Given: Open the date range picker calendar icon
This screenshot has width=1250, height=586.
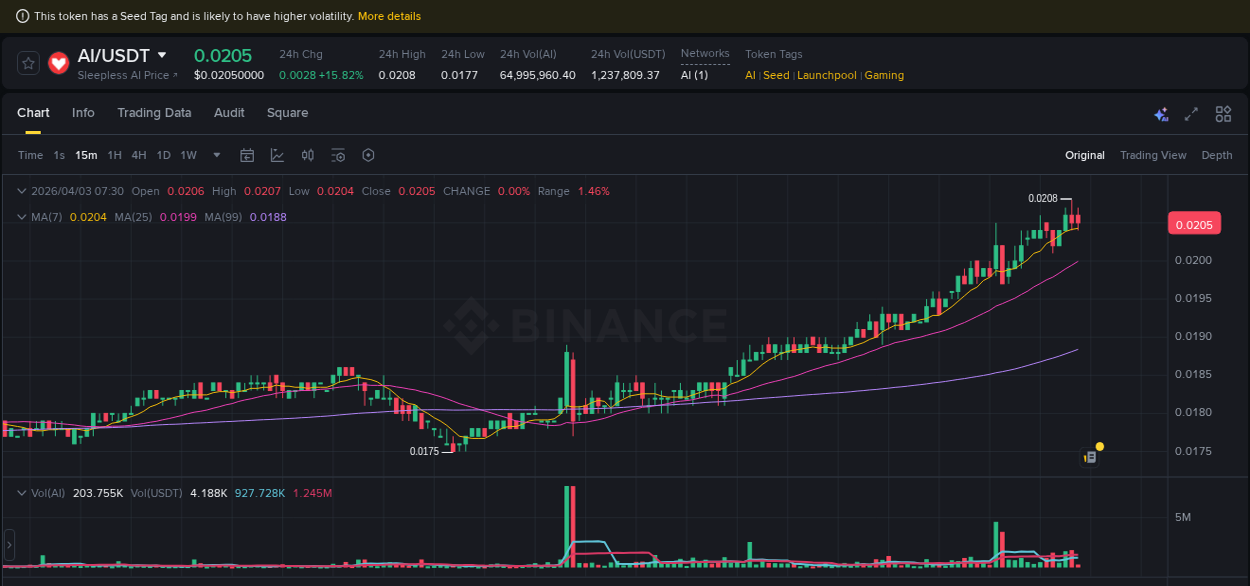Looking at the screenshot, I should [247, 155].
